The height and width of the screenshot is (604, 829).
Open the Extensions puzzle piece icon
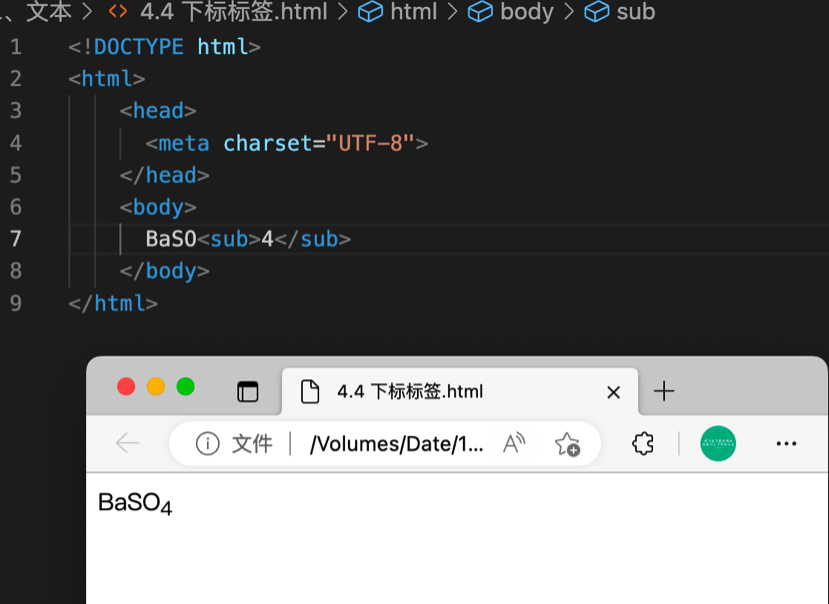click(x=643, y=444)
